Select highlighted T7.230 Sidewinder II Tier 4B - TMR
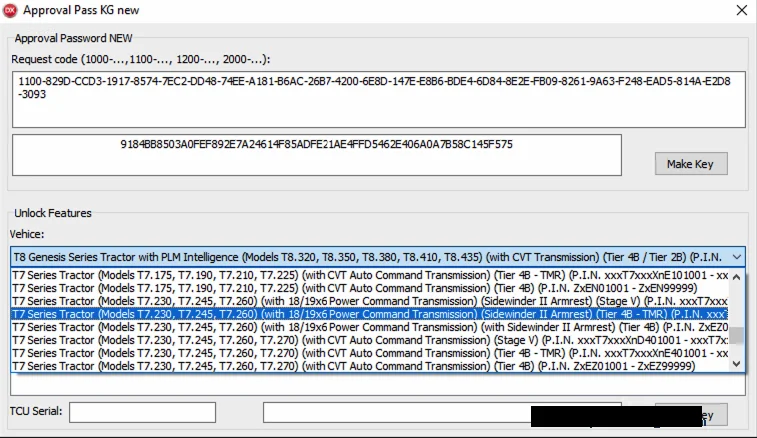The height and width of the screenshot is (438, 757). coord(370,314)
